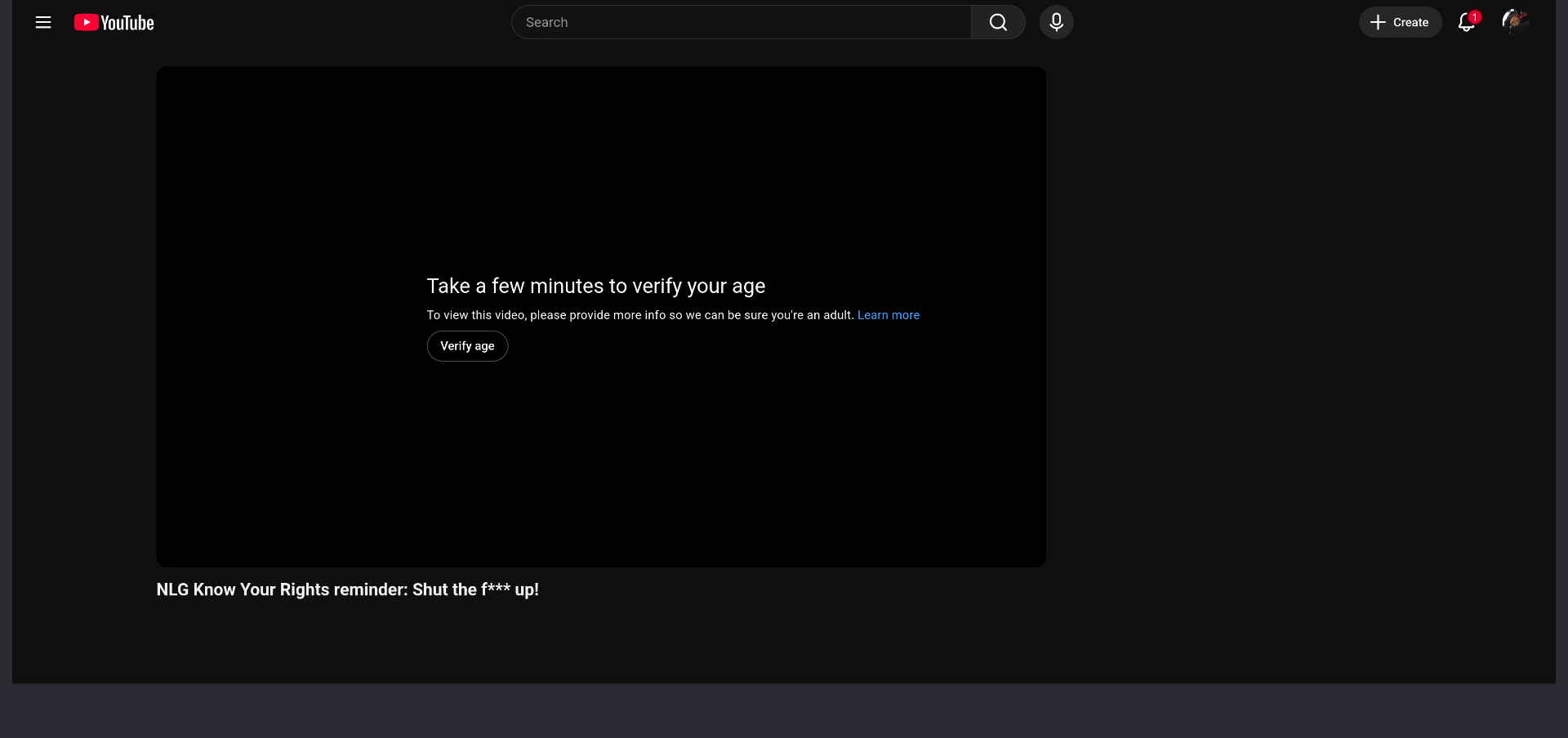Viewport: 1568px width, 738px height.
Task: Open the account avatar menu
Action: point(1515,22)
